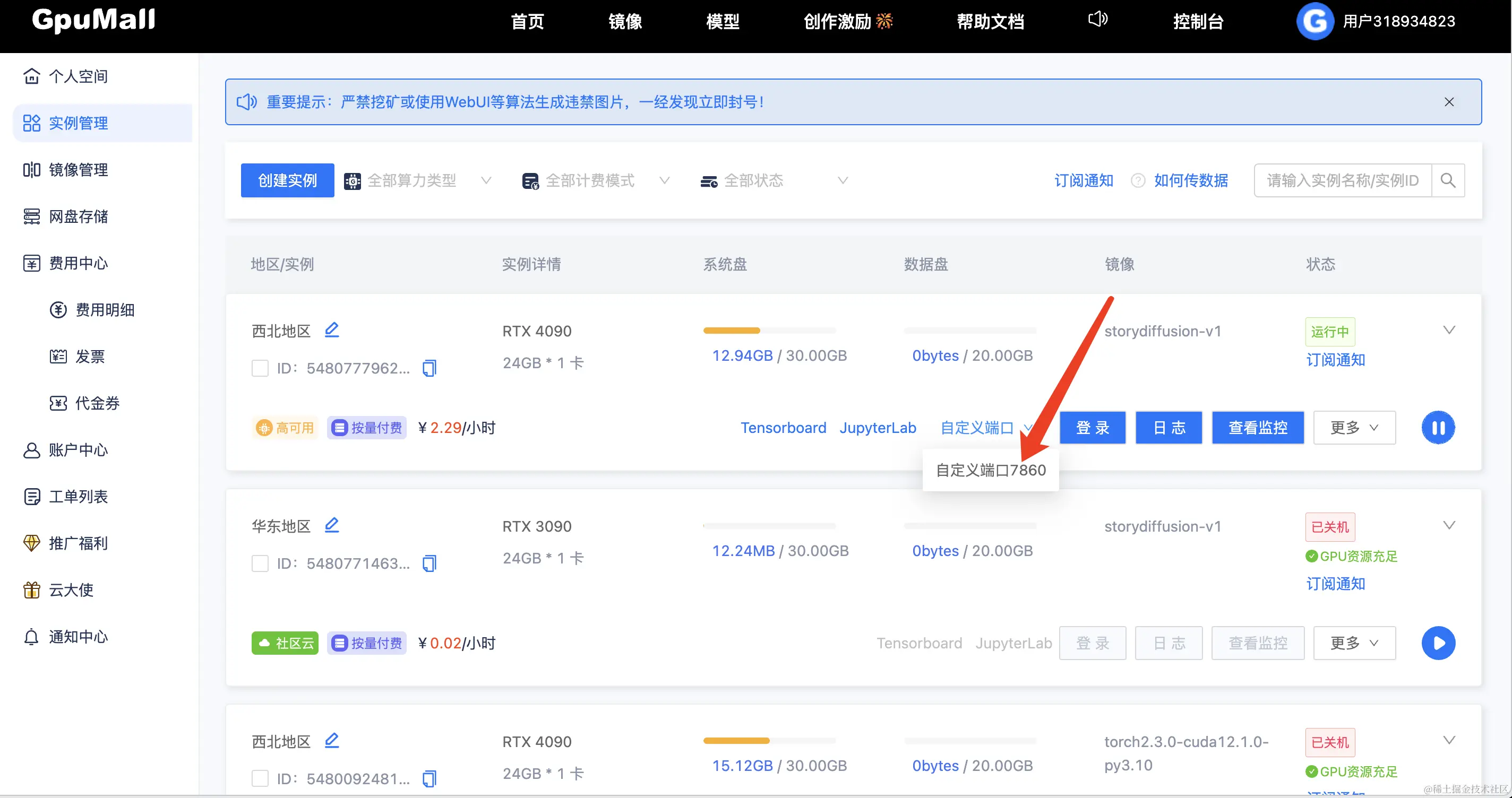Expand row chevron of 华东地区 instance
This screenshot has width=1512, height=798.
(x=1449, y=525)
